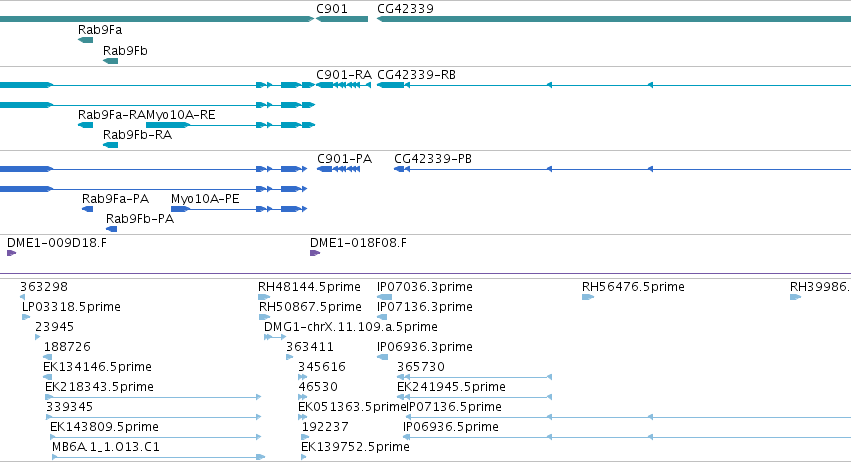Image resolution: width=851 pixels, height=462 pixels.
Task: Open the CG42339-RB transcript label
Action: point(416,75)
